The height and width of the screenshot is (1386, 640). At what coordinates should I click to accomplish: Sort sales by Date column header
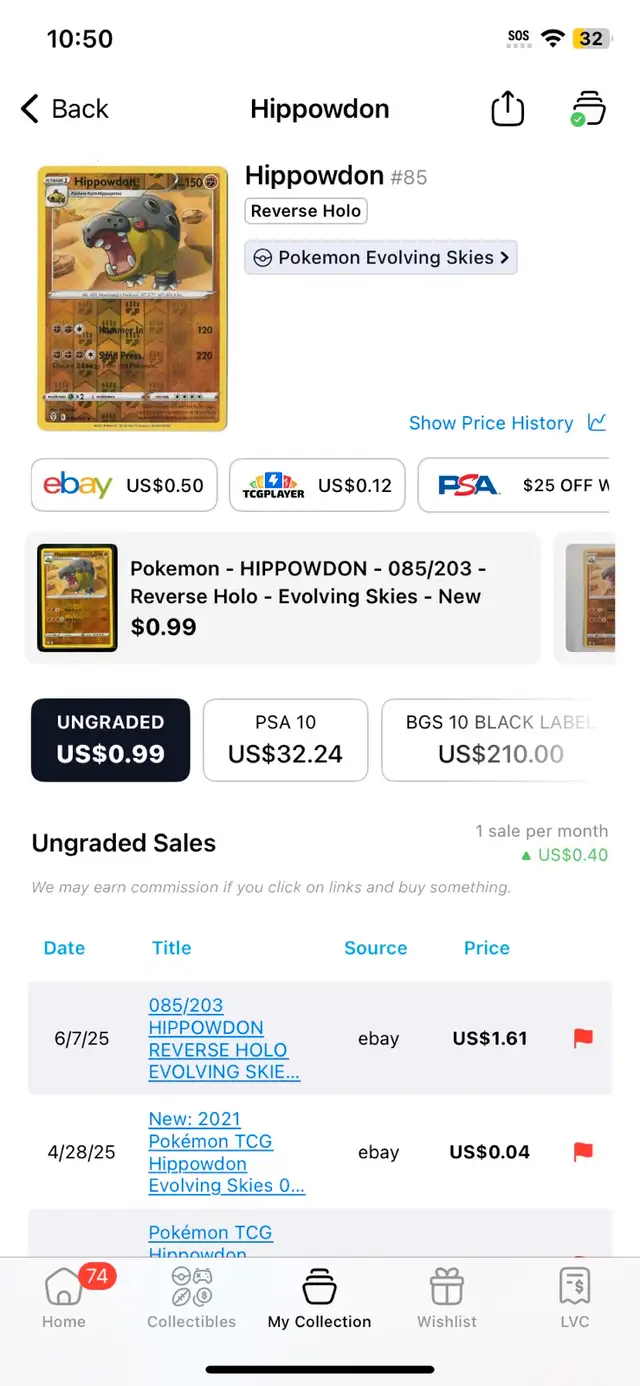(x=64, y=948)
